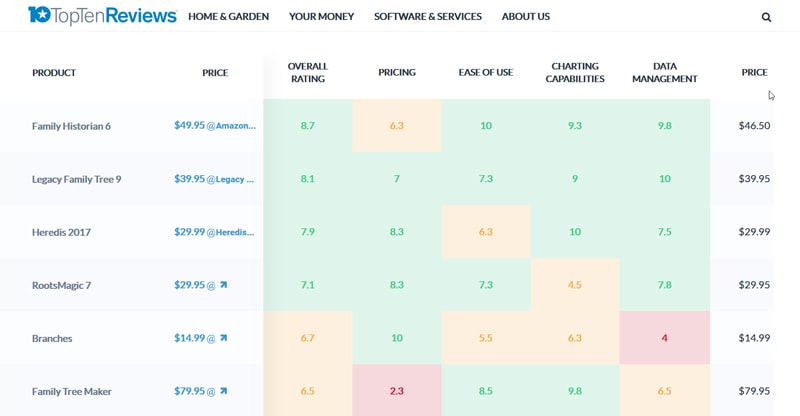
Task: Click Branches red data management score 4
Action: pyautogui.click(x=664, y=338)
